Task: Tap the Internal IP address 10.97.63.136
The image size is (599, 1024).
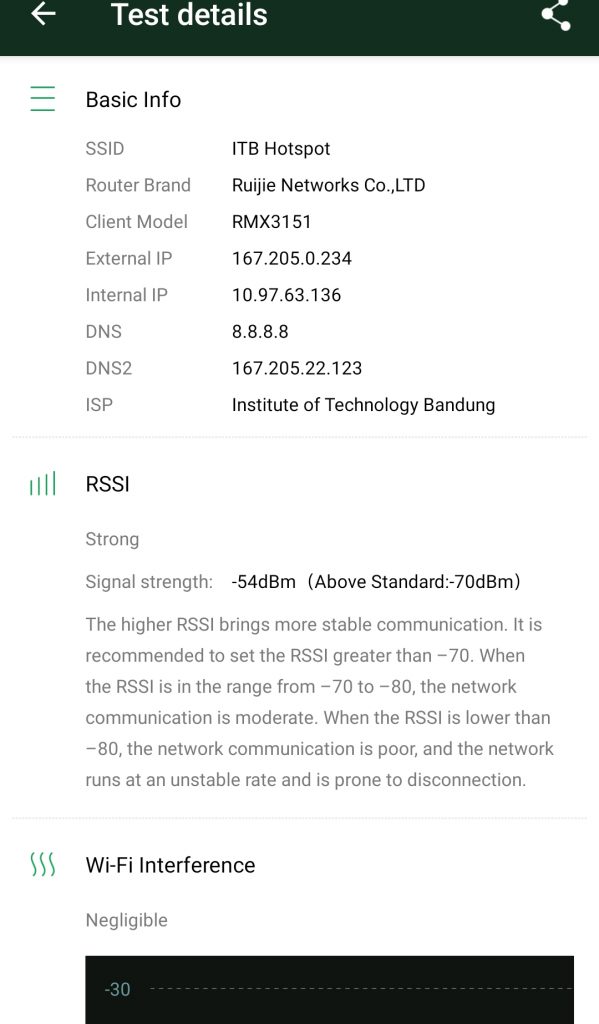Action: [x=287, y=295]
